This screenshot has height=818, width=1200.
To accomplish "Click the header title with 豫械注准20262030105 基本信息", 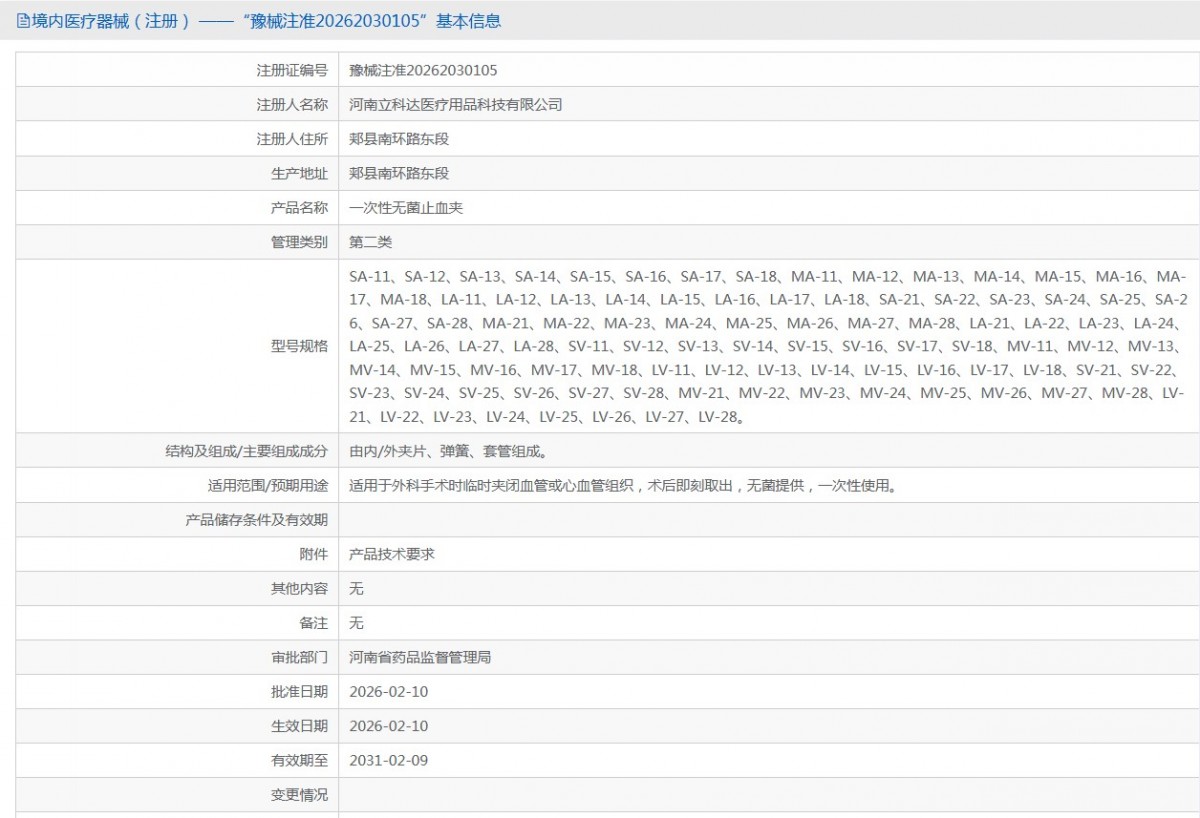I will [265, 21].
